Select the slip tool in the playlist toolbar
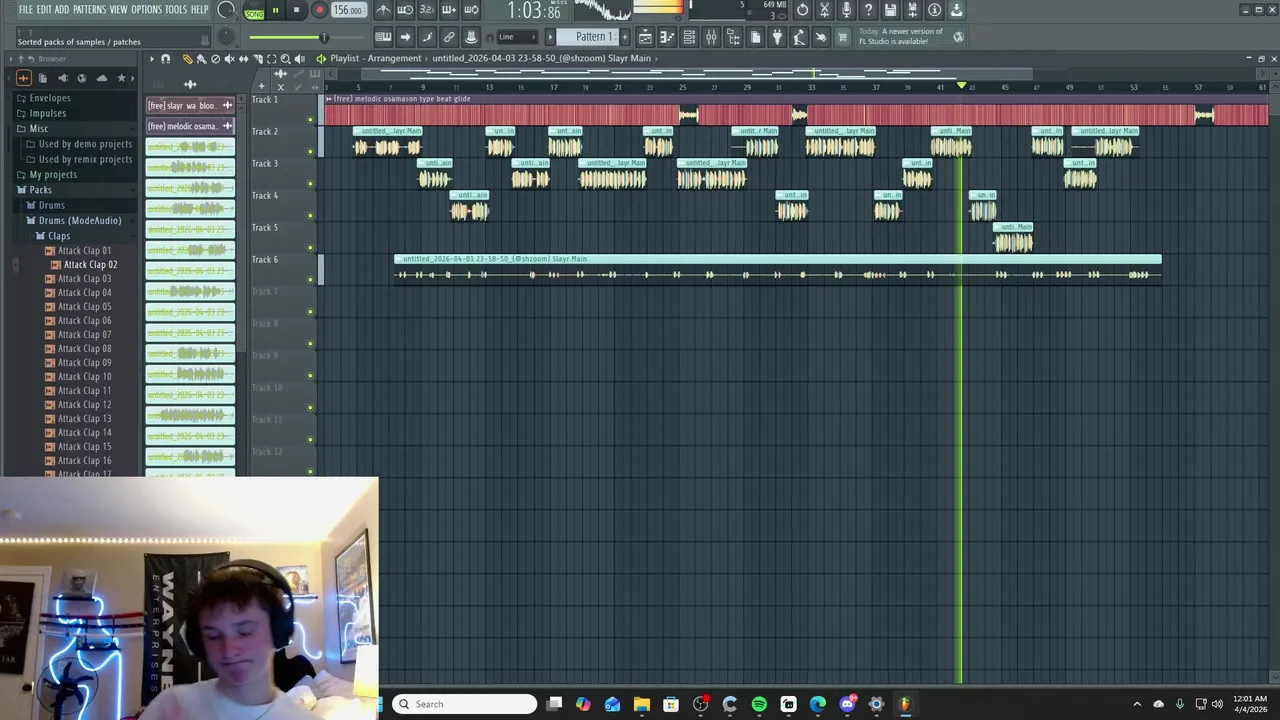Screen dimensions: 1280x720 tap(243, 59)
